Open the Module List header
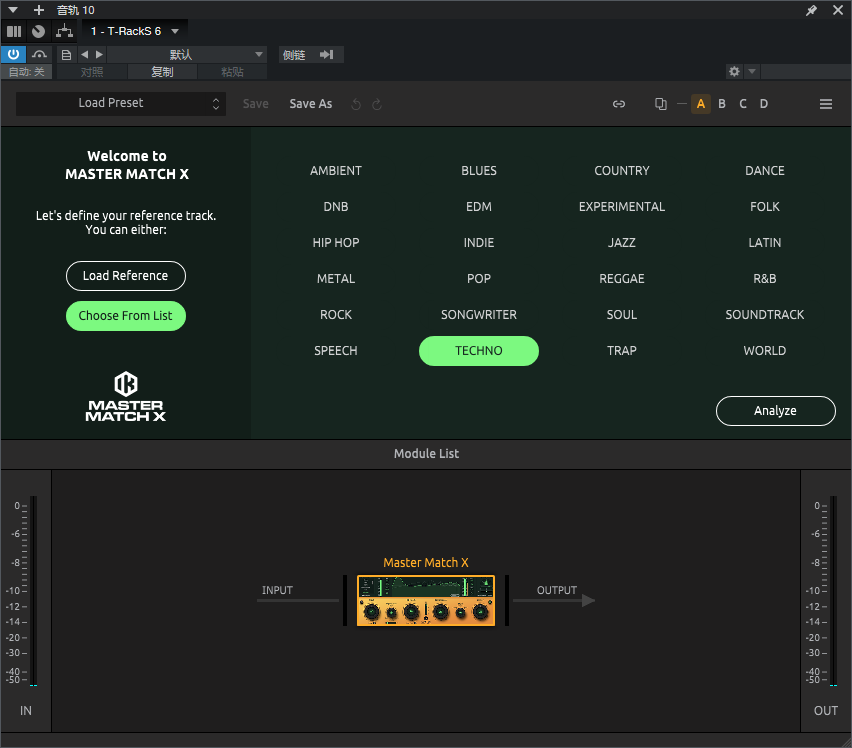The width and height of the screenshot is (852, 748). pyautogui.click(x=426, y=454)
